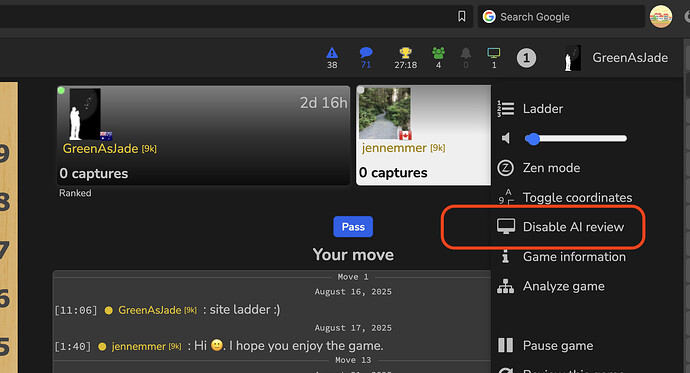The width and height of the screenshot is (690, 373).
Task: Adjust the volume slider
Action: 576,139
